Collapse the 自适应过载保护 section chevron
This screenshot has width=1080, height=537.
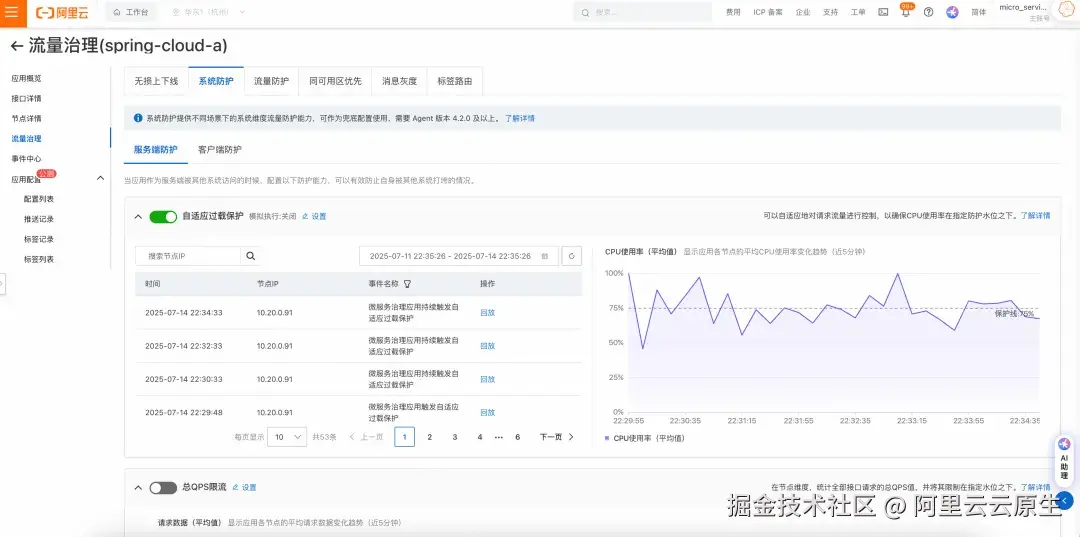pyautogui.click(x=138, y=217)
